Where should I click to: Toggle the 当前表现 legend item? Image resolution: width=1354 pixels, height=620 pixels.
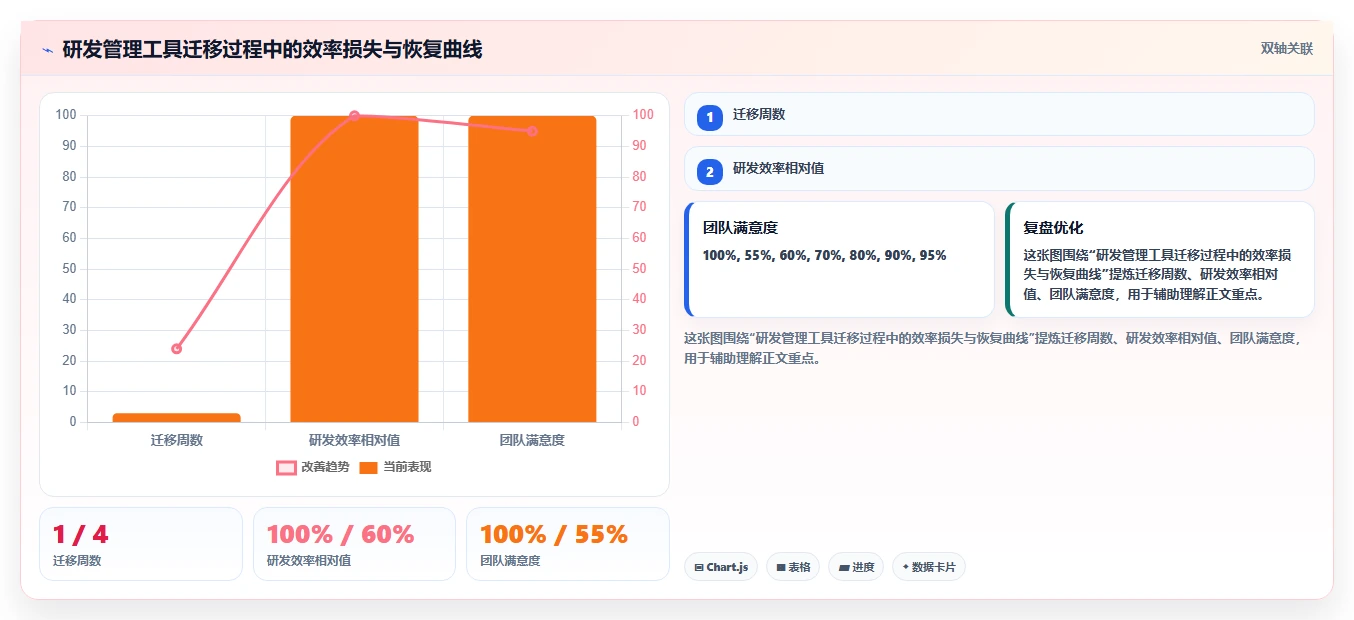pyautogui.click(x=395, y=467)
